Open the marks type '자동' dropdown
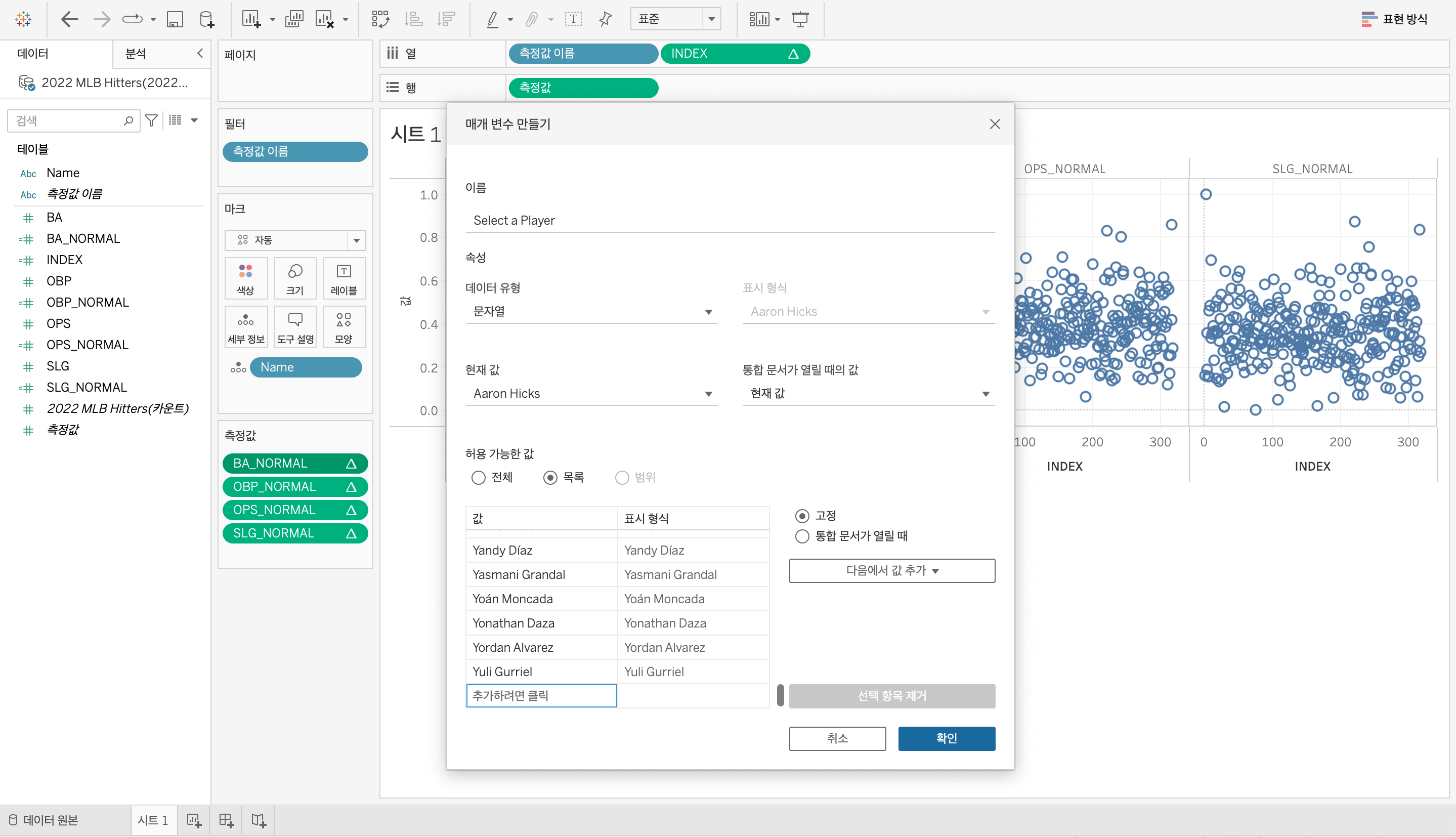This screenshot has width=1456, height=837. pos(295,240)
